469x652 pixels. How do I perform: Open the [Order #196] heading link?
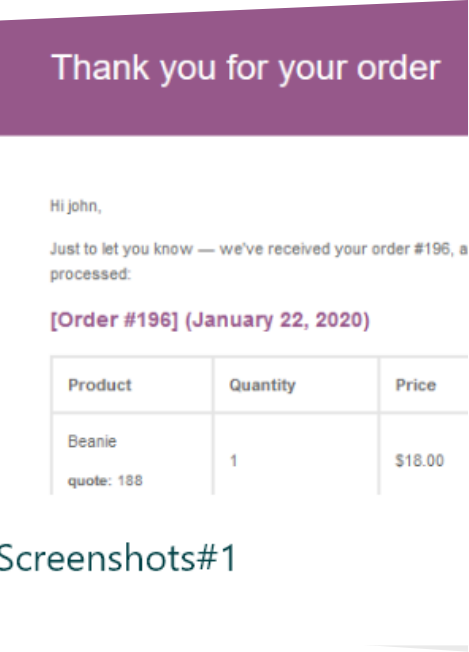tap(114, 320)
